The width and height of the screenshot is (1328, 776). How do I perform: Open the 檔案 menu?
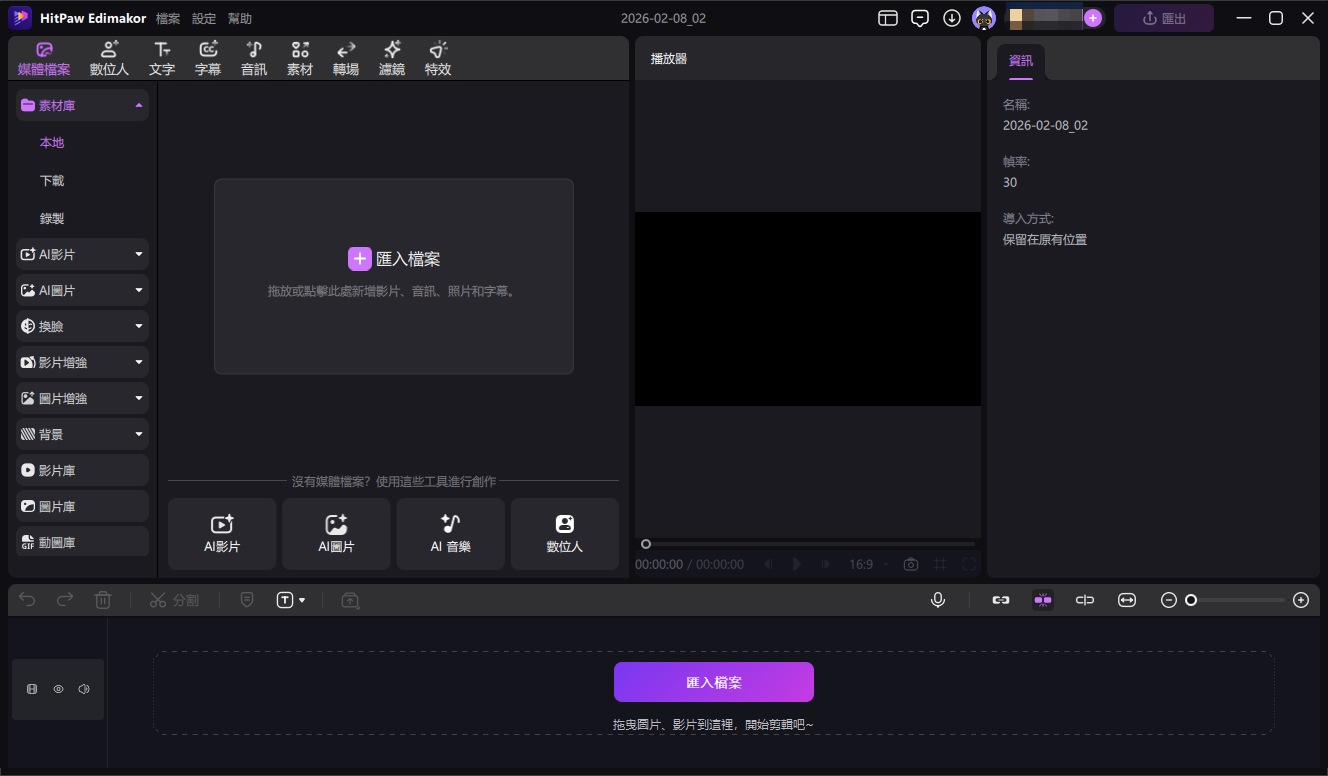click(x=167, y=17)
